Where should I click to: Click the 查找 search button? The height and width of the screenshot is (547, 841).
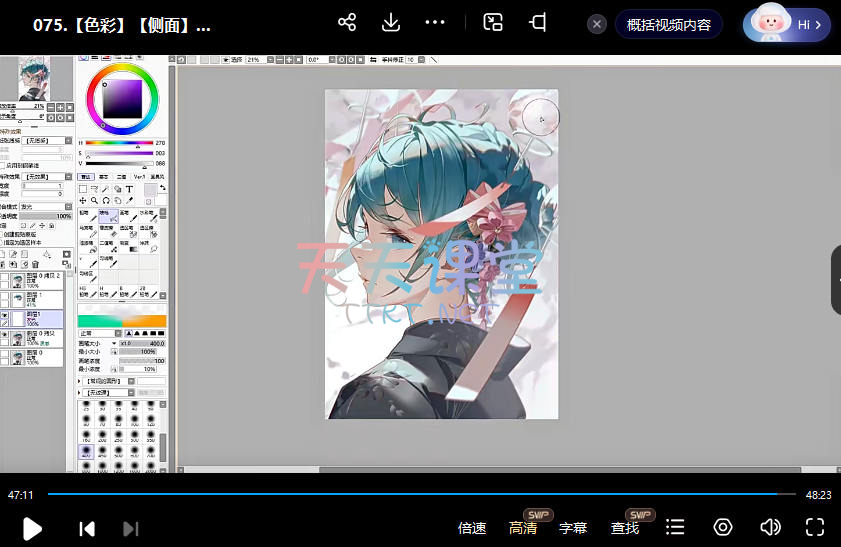click(x=625, y=528)
